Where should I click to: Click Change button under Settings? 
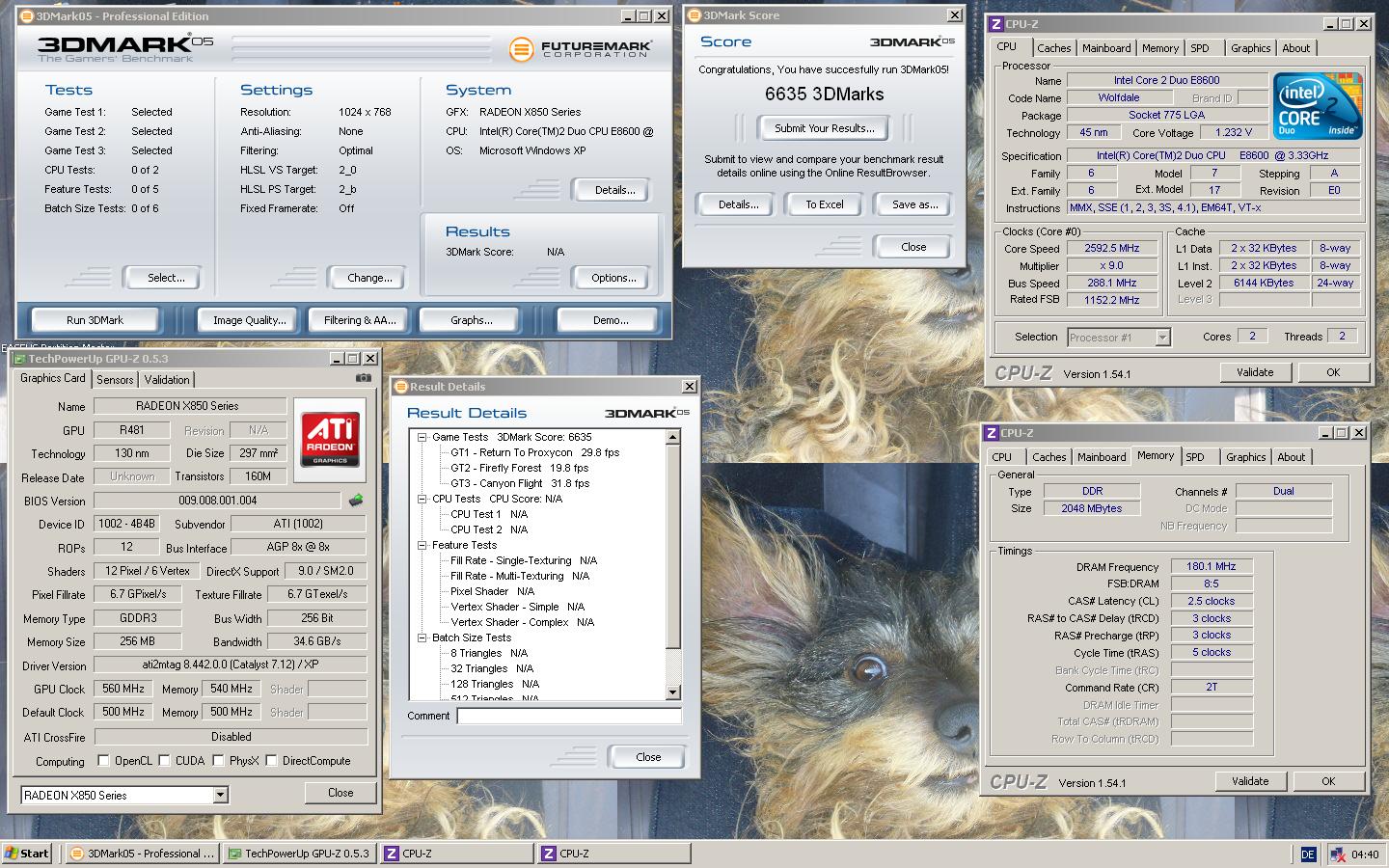[x=369, y=278]
